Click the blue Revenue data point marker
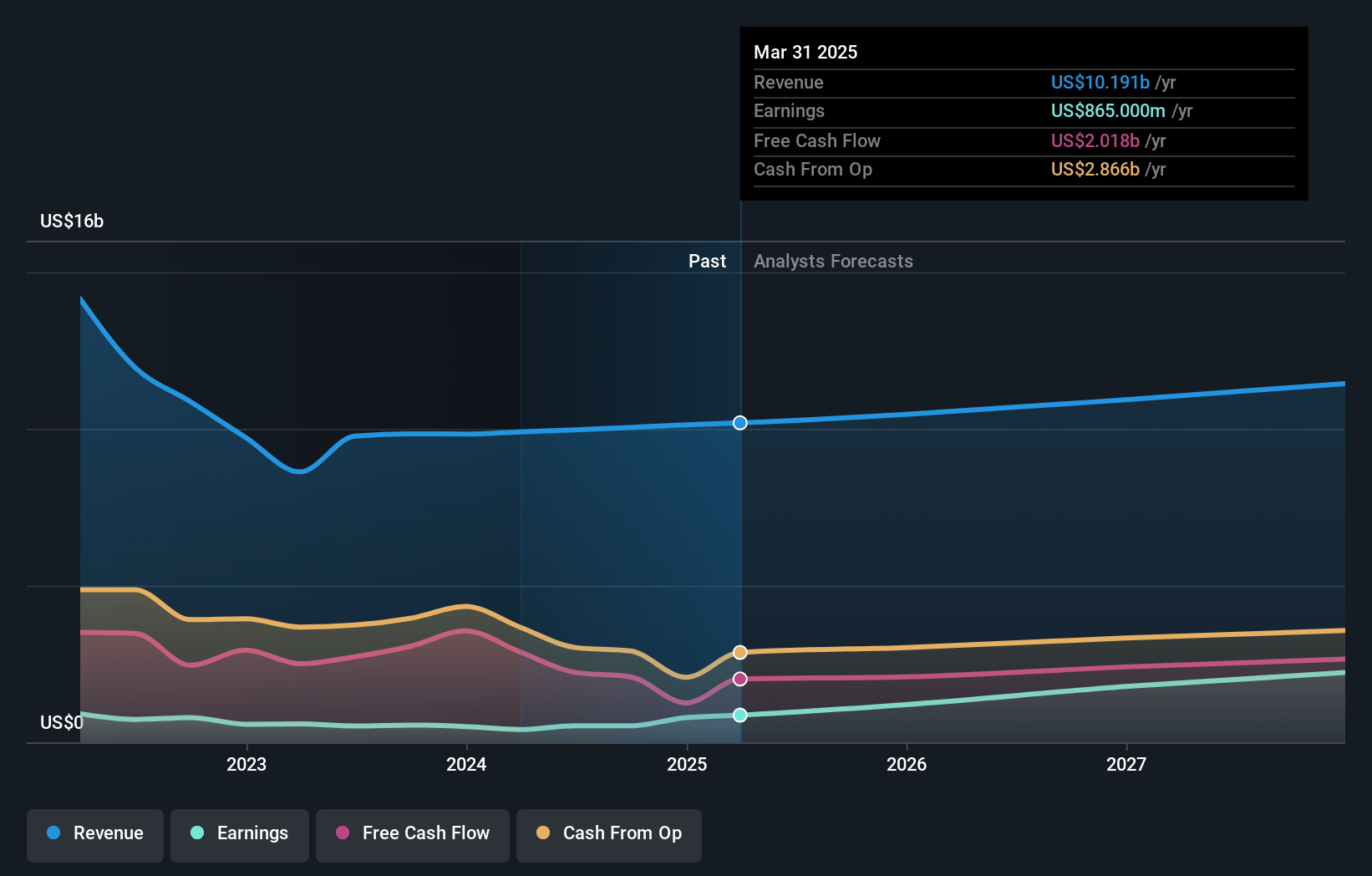This screenshot has height=876, width=1372. click(740, 423)
